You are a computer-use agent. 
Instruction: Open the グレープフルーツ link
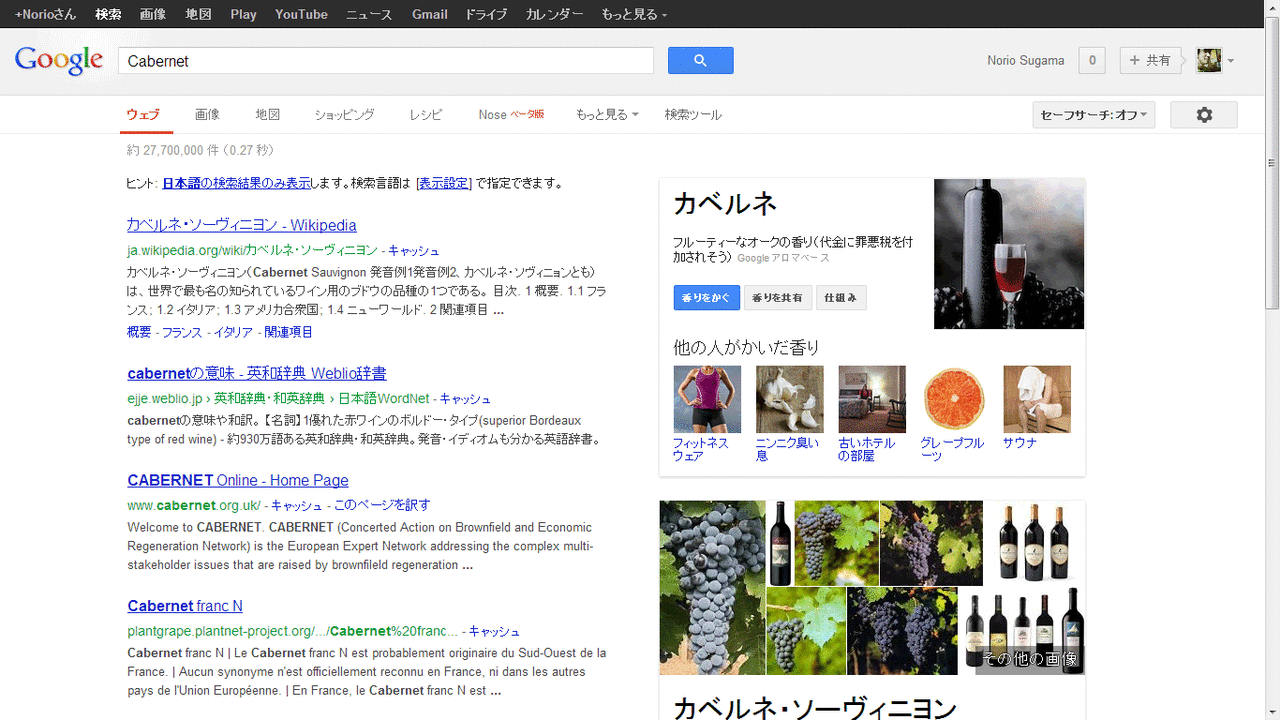(x=952, y=449)
